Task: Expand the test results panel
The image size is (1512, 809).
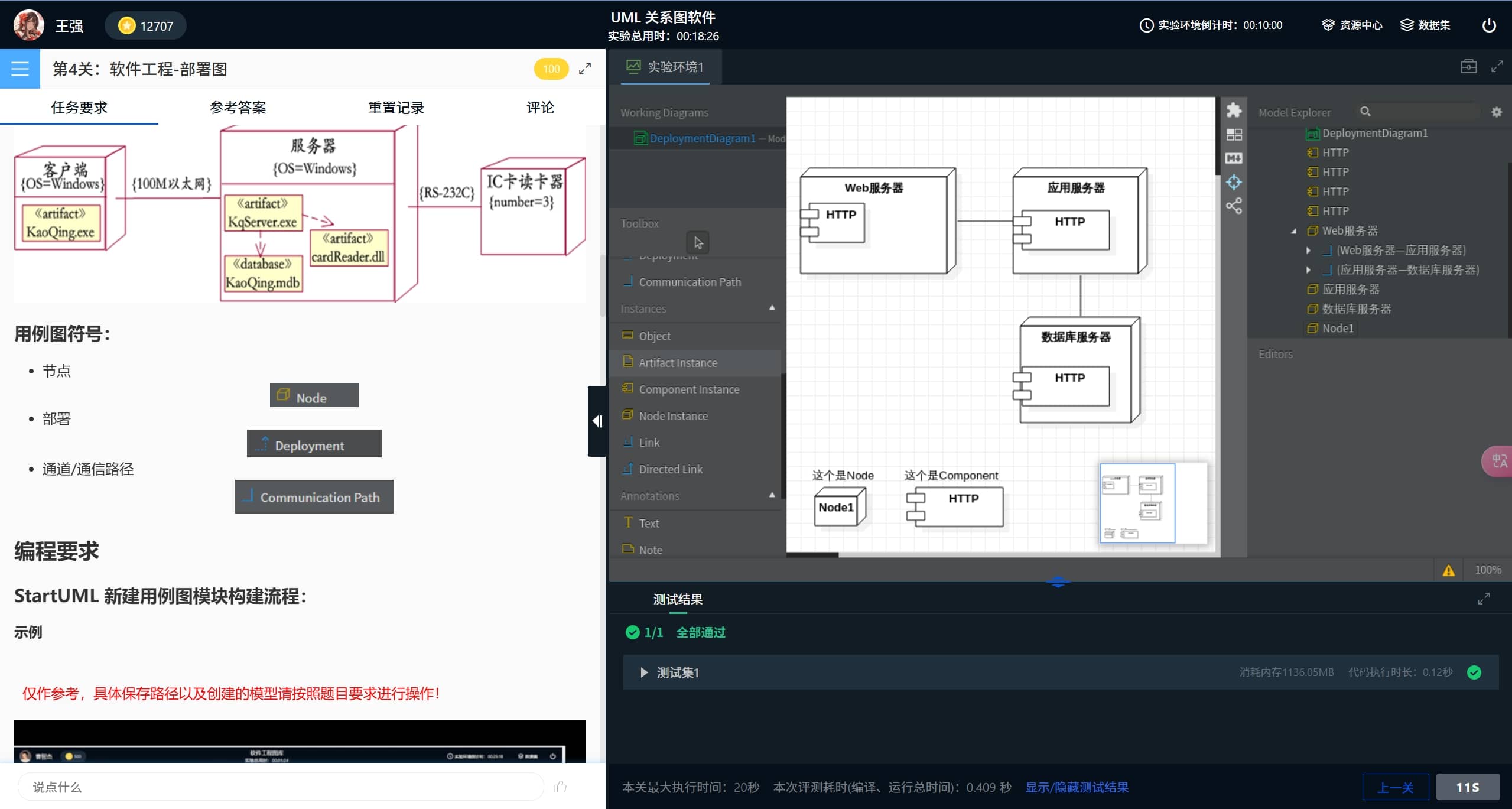Action: (1484, 599)
